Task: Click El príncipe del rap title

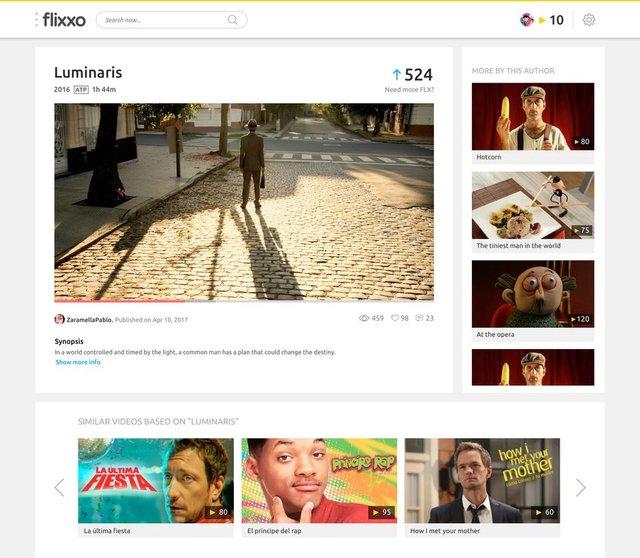Action: point(274,531)
